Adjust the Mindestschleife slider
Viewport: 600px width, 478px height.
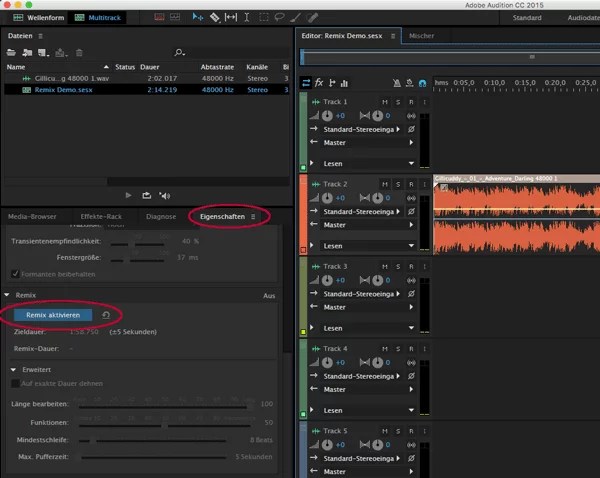coord(93,440)
